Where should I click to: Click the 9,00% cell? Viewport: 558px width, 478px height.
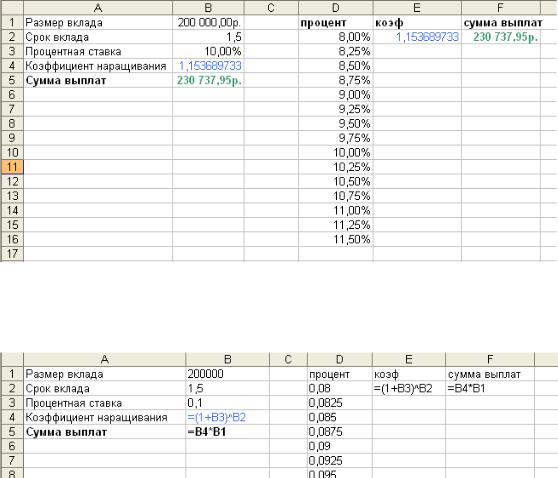(336, 95)
